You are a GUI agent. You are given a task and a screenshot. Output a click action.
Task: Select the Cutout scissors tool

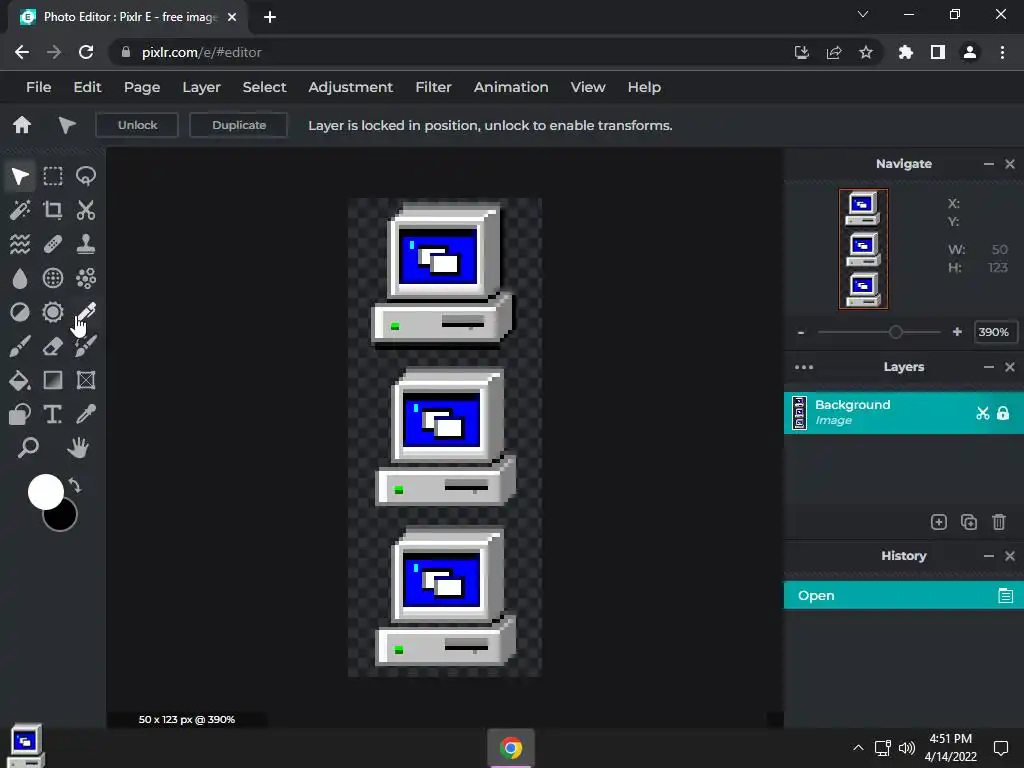pyautogui.click(x=86, y=210)
